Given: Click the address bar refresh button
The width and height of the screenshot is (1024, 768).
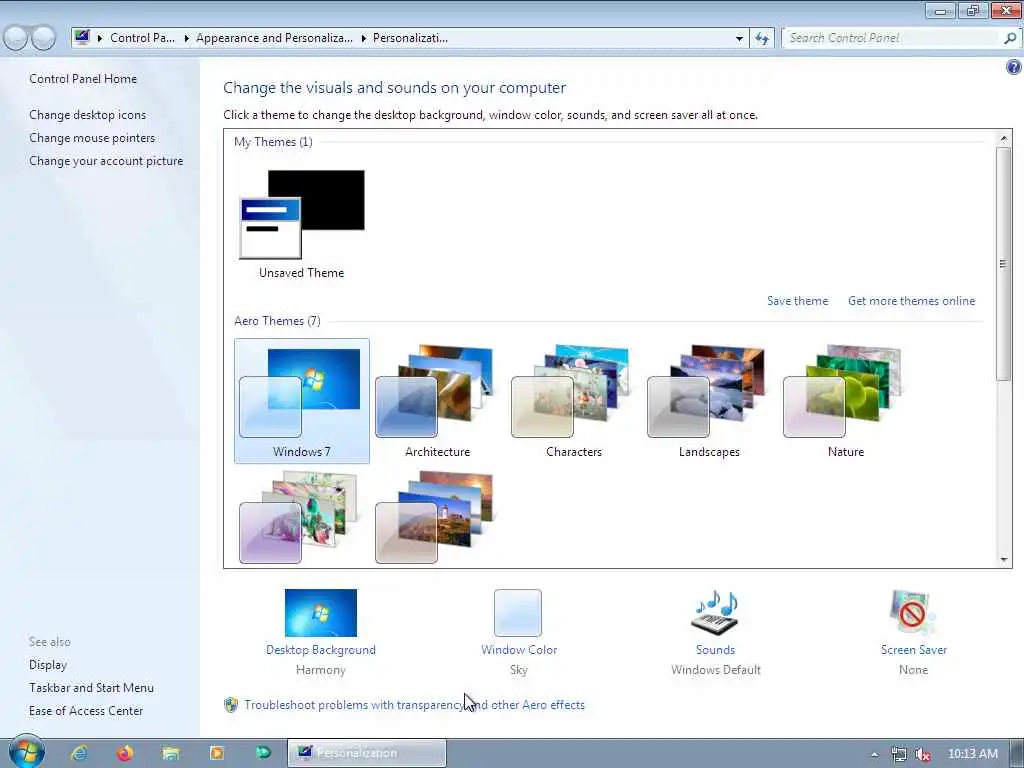Looking at the screenshot, I should click(x=762, y=38).
